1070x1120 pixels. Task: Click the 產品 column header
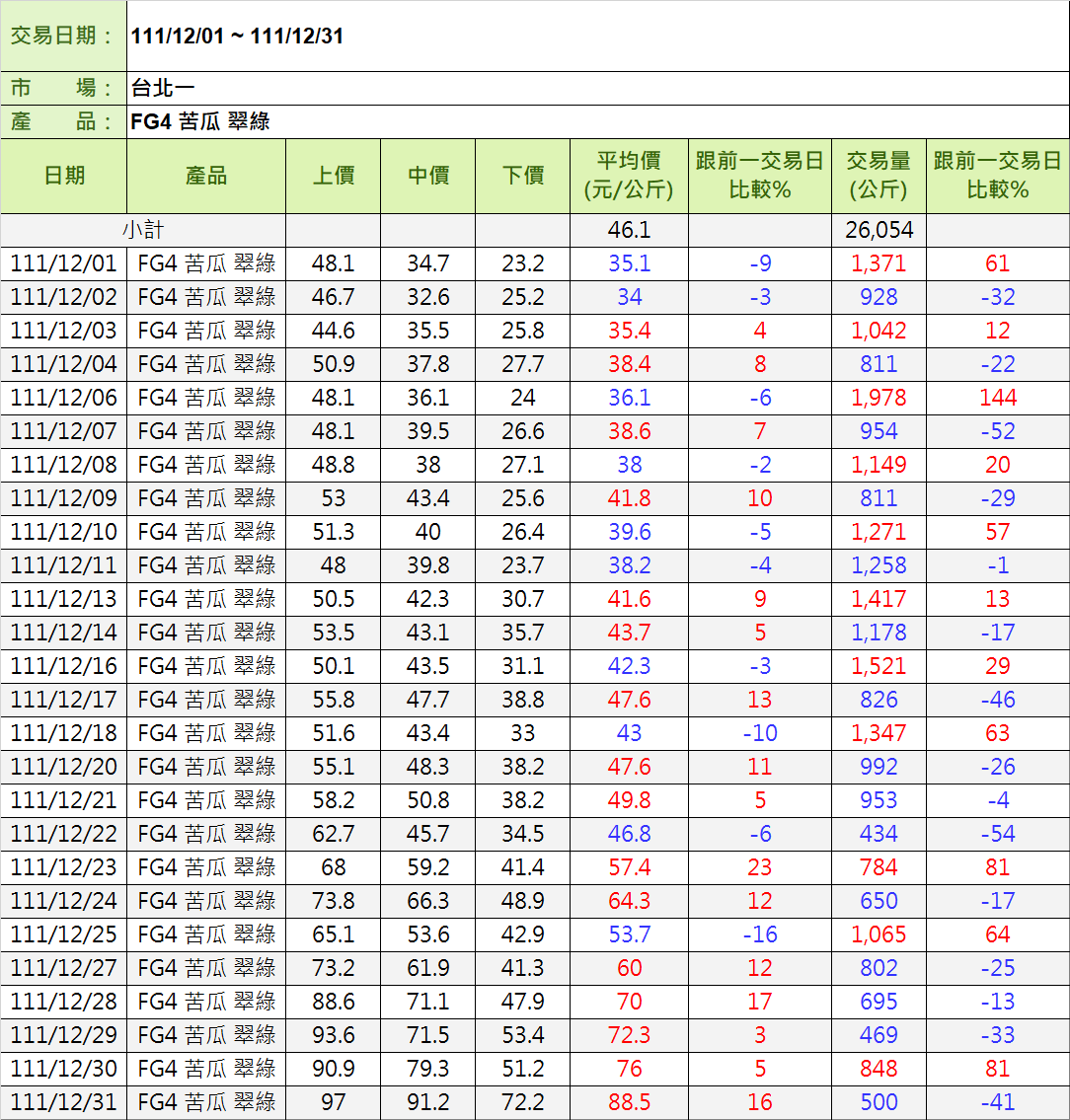click(x=206, y=176)
